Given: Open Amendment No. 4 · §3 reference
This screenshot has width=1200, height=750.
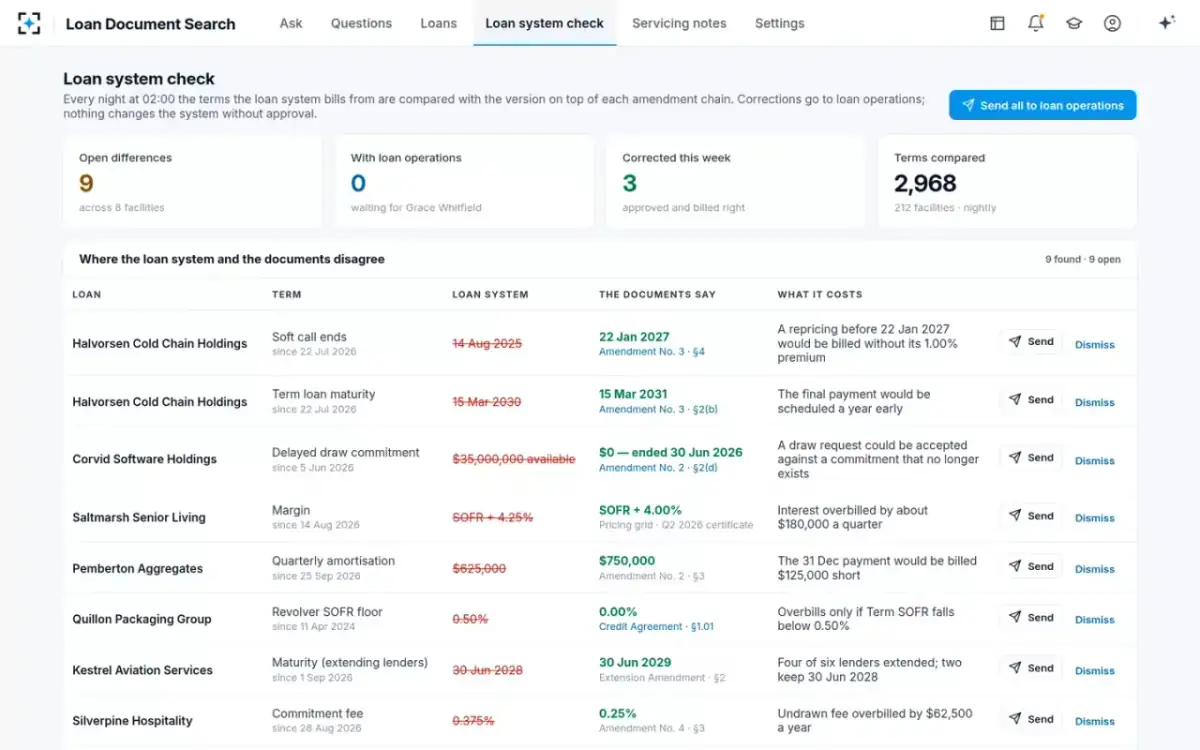Looking at the screenshot, I should coord(652,728).
